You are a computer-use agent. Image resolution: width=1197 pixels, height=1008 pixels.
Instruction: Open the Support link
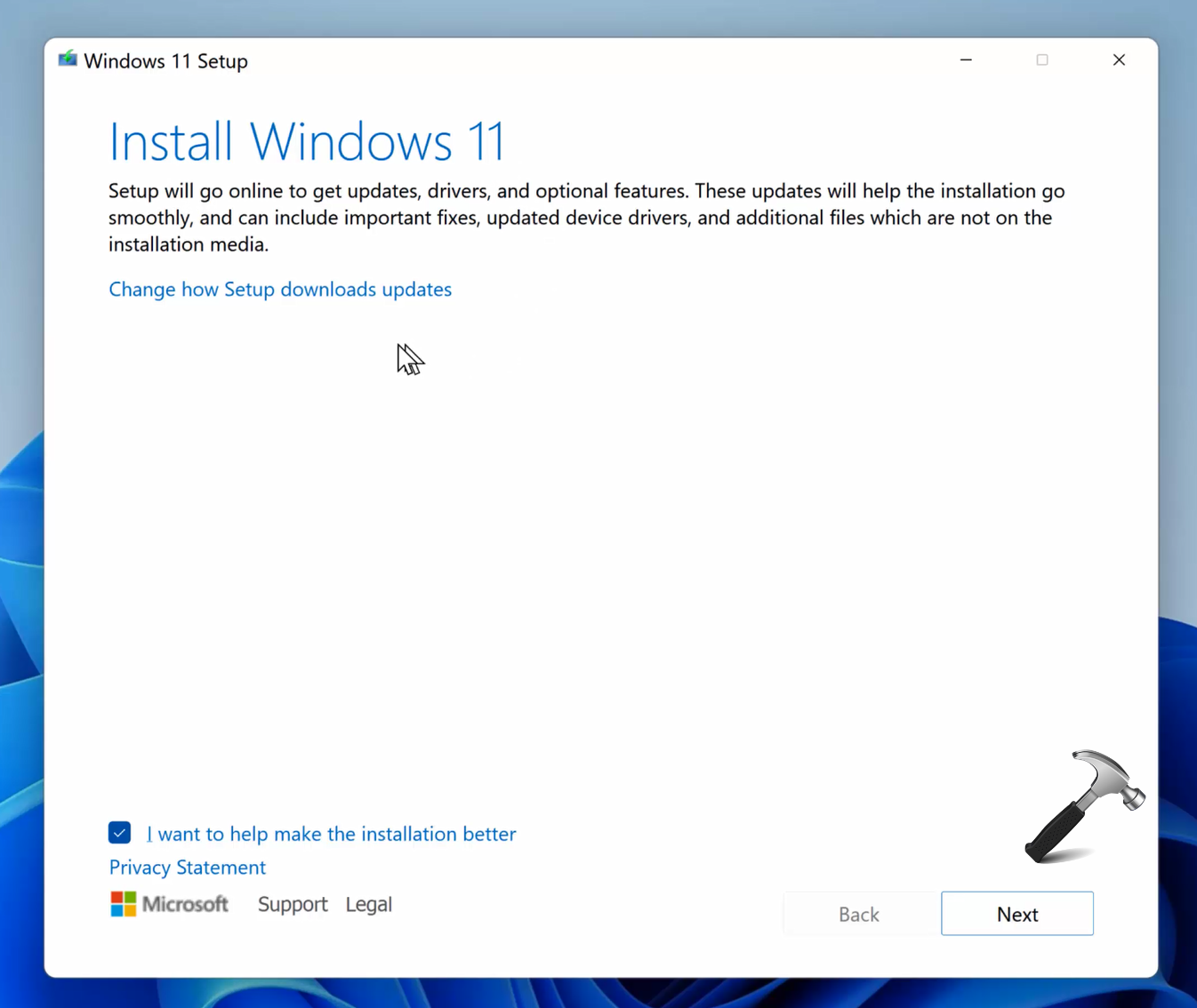click(293, 904)
